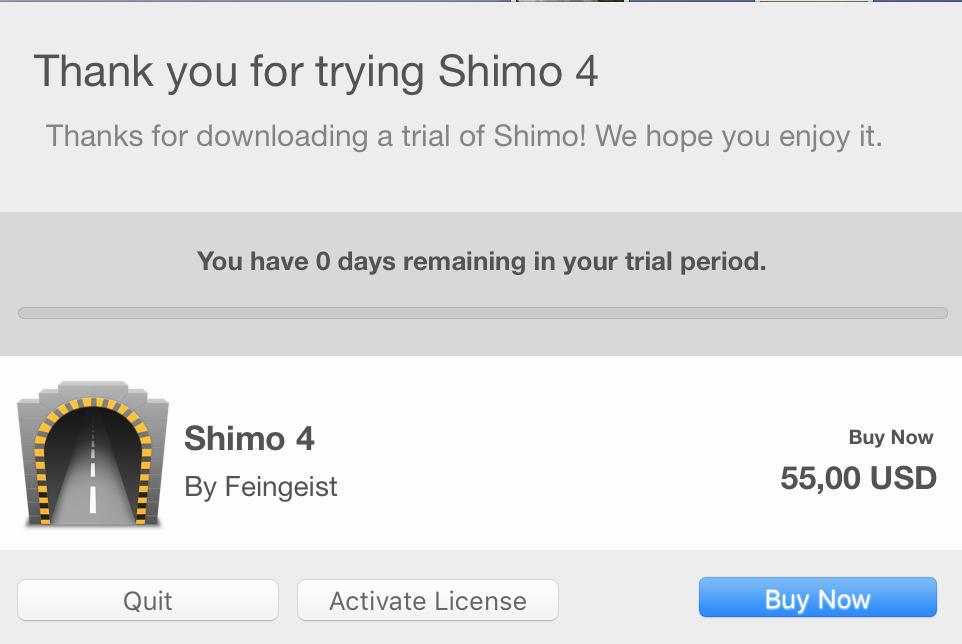Click the Shimo 4 tunnel app icon
The height and width of the screenshot is (644, 962).
pyautogui.click(x=93, y=455)
